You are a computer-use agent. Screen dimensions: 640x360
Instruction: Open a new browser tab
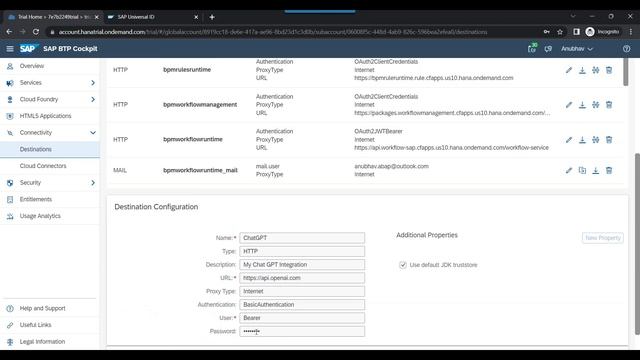click(x=212, y=17)
